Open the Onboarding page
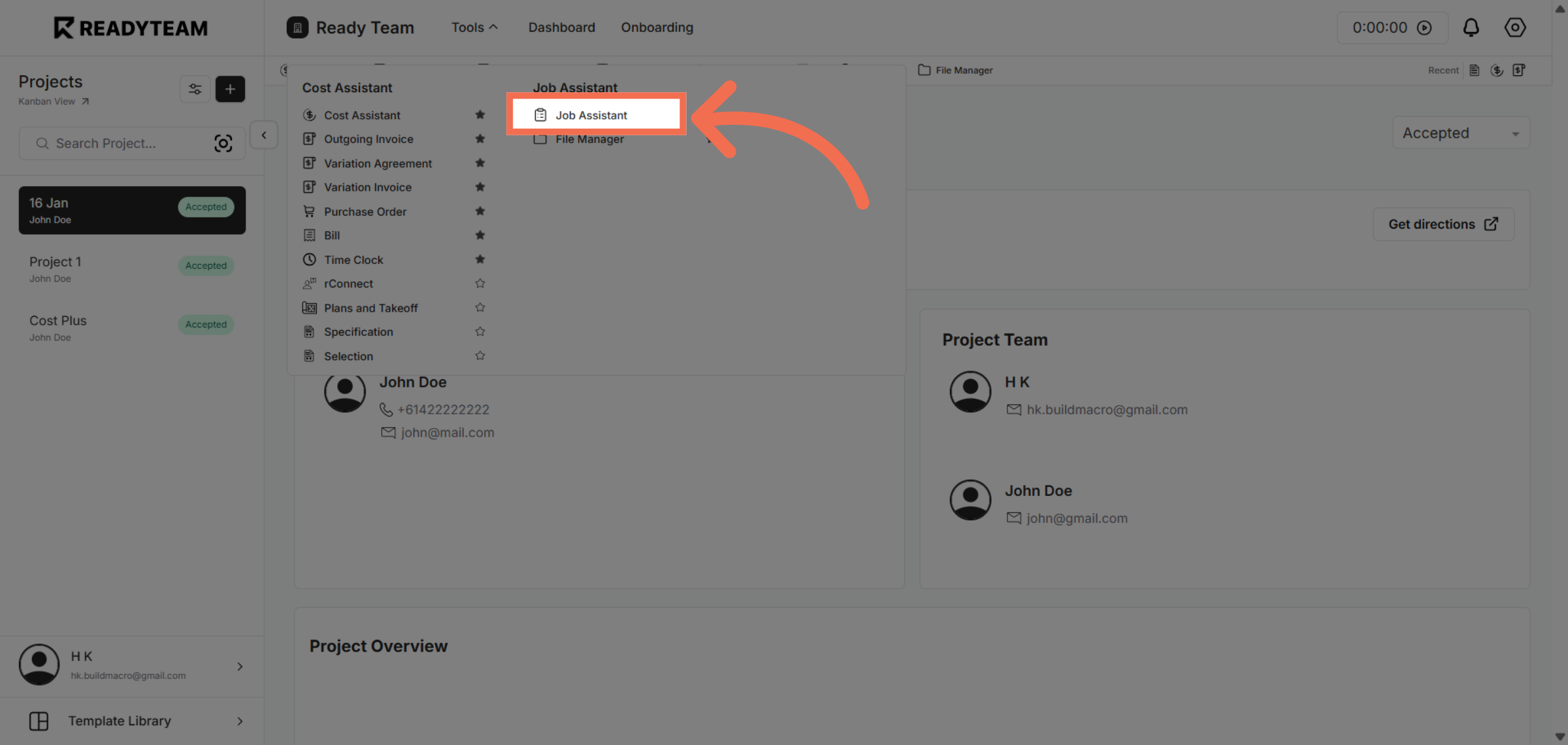The image size is (1568, 745). (x=657, y=27)
